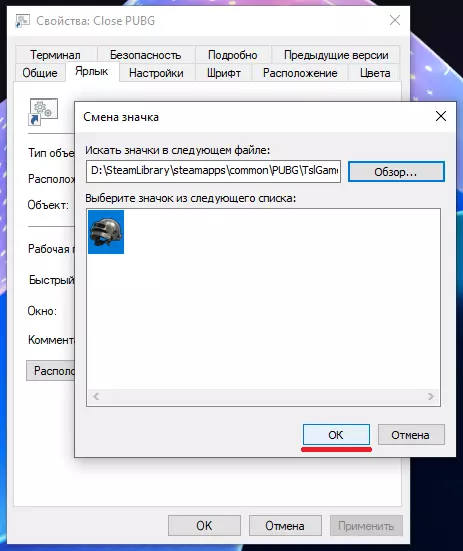The image size is (463, 551).
Task: Click OK at bottom of Properties window
Action: coord(204,526)
